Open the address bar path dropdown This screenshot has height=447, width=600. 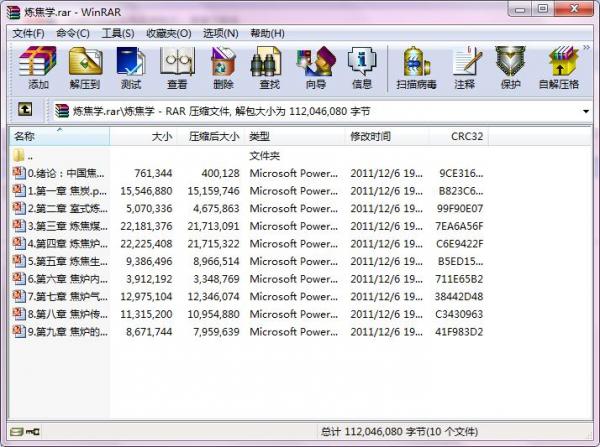[x=586, y=111]
